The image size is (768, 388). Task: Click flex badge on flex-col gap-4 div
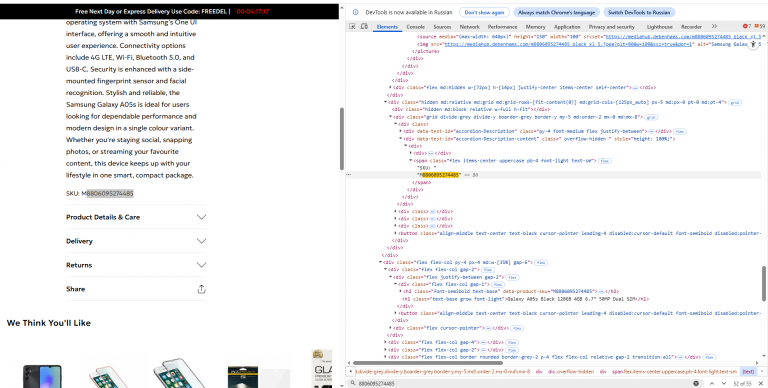coord(512,342)
